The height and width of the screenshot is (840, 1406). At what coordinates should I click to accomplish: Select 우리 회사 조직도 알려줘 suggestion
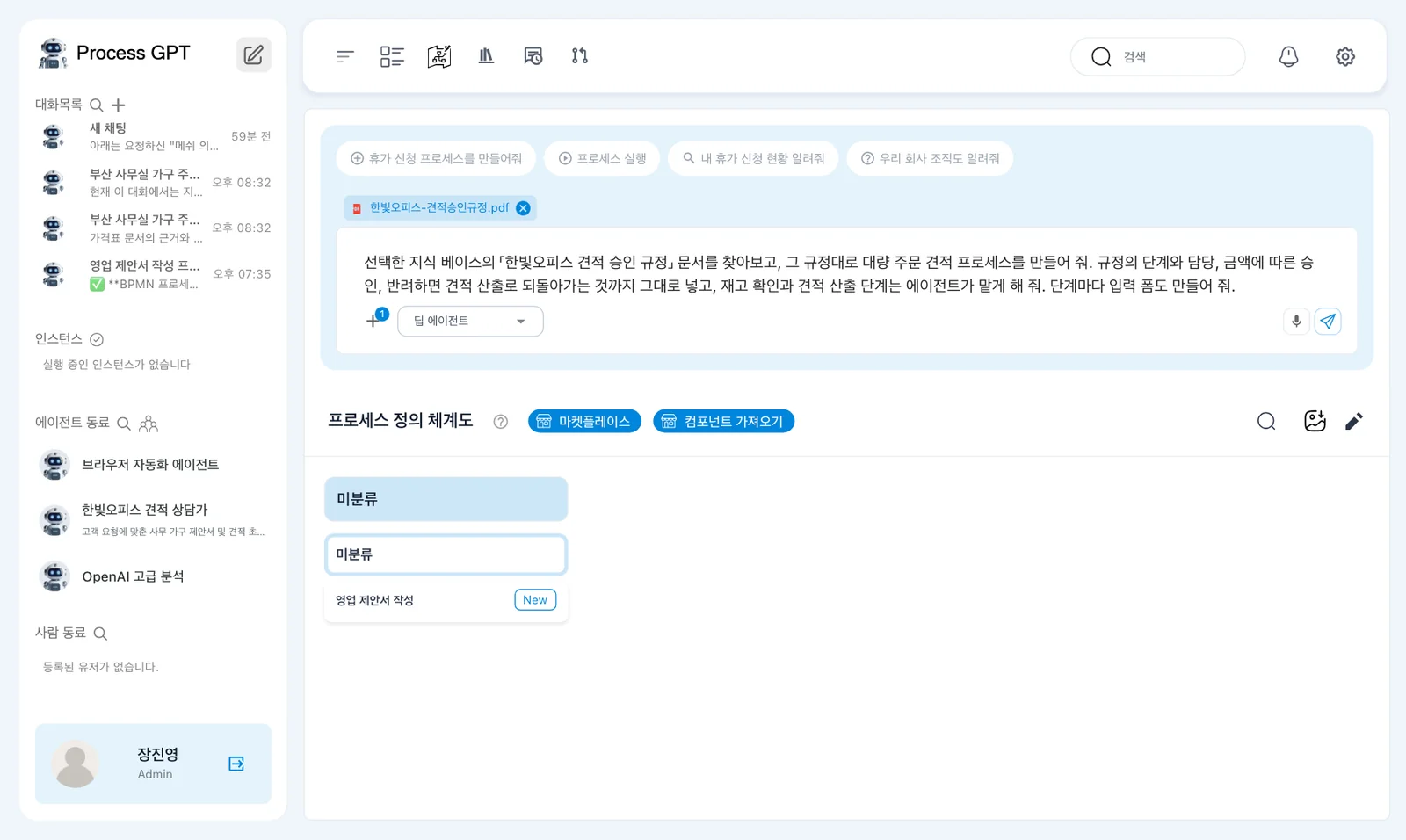pyautogui.click(x=930, y=158)
